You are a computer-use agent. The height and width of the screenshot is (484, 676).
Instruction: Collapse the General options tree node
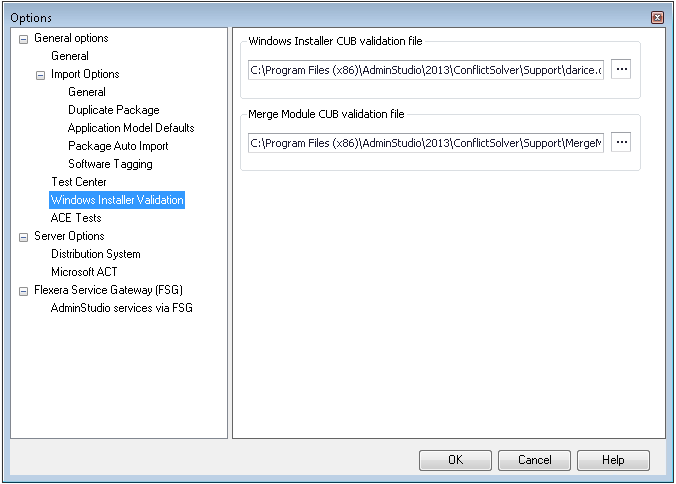(22, 39)
